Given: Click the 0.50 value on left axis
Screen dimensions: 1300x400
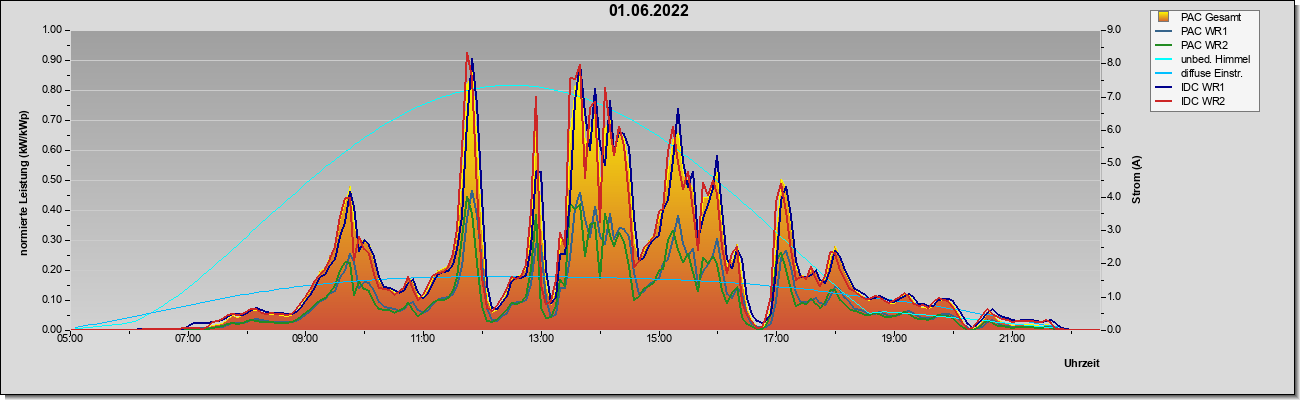Looking at the screenshot, I should click(51, 180).
